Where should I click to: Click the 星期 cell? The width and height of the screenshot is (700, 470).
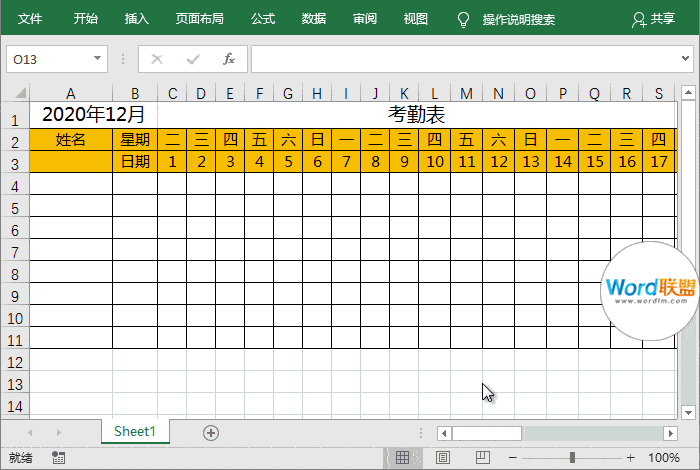(135, 140)
